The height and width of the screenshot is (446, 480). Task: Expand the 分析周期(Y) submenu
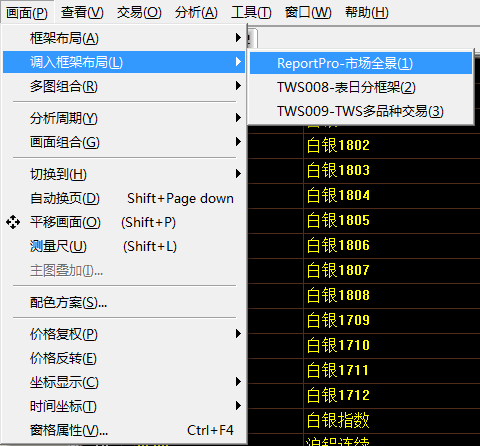tap(124, 118)
